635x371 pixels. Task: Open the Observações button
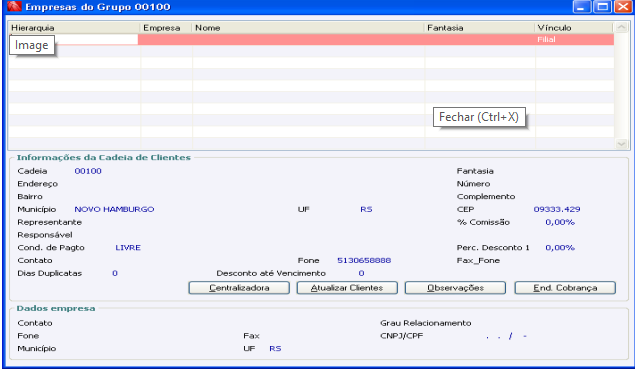(455, 288)
